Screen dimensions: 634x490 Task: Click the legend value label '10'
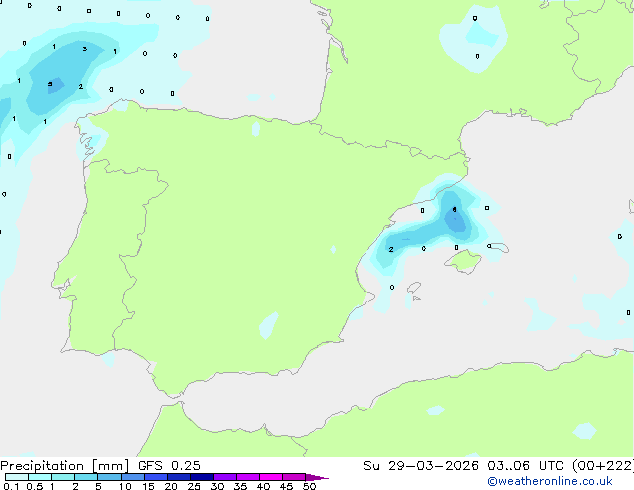125,486
